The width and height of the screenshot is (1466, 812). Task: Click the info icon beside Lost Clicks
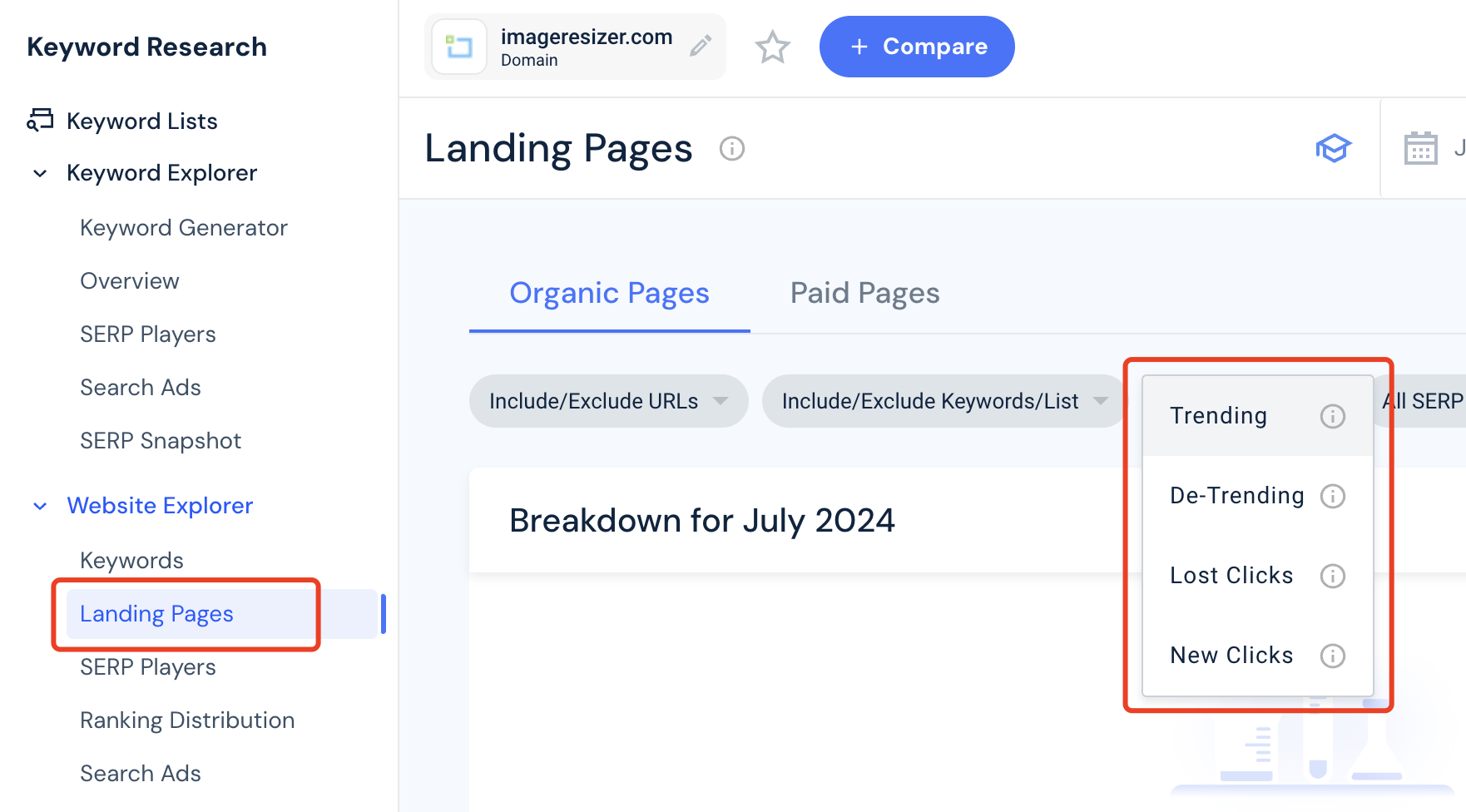coord(1333,576)
